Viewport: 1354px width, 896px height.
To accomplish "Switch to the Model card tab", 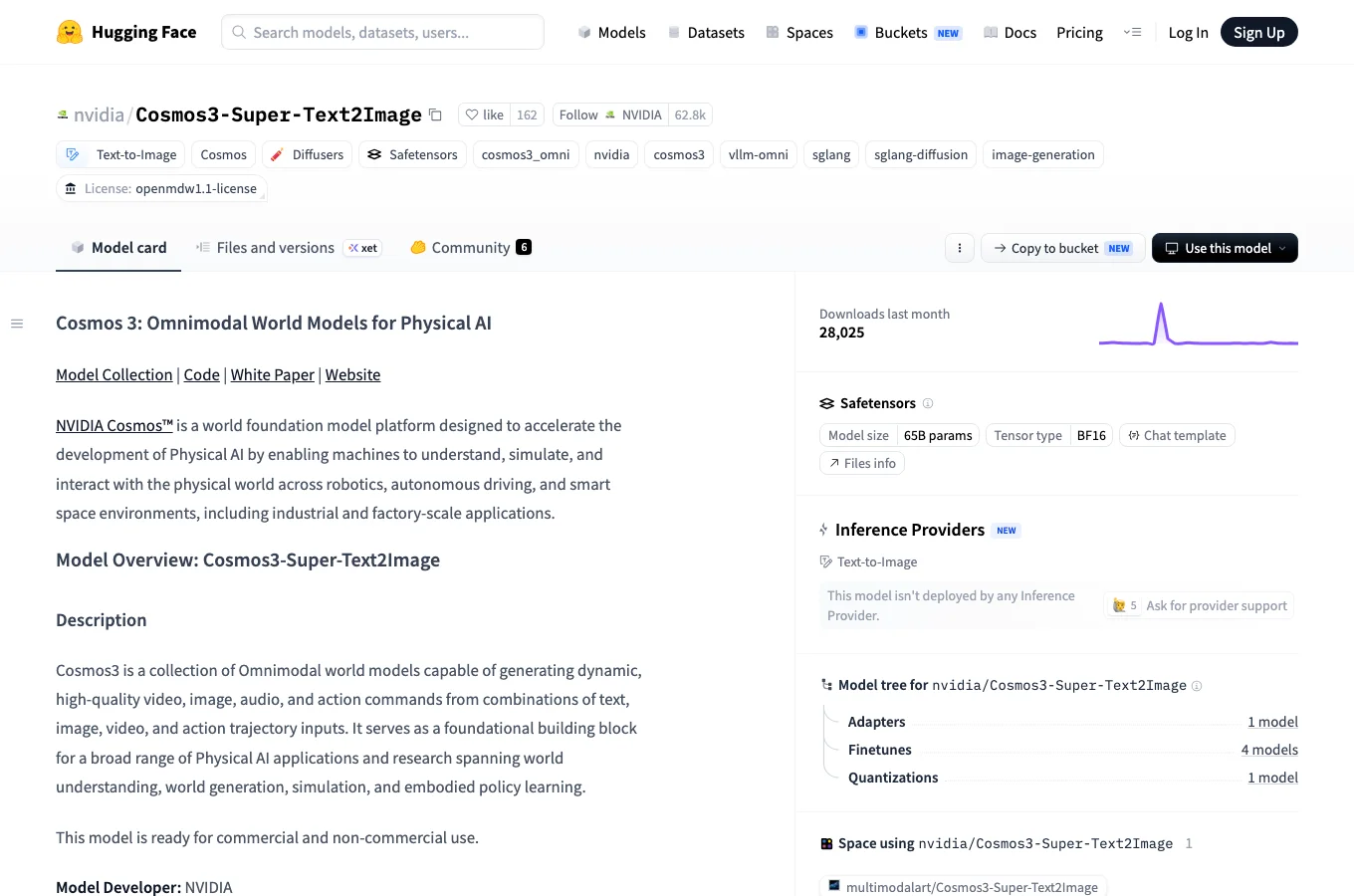I will (x=118, y=248).
